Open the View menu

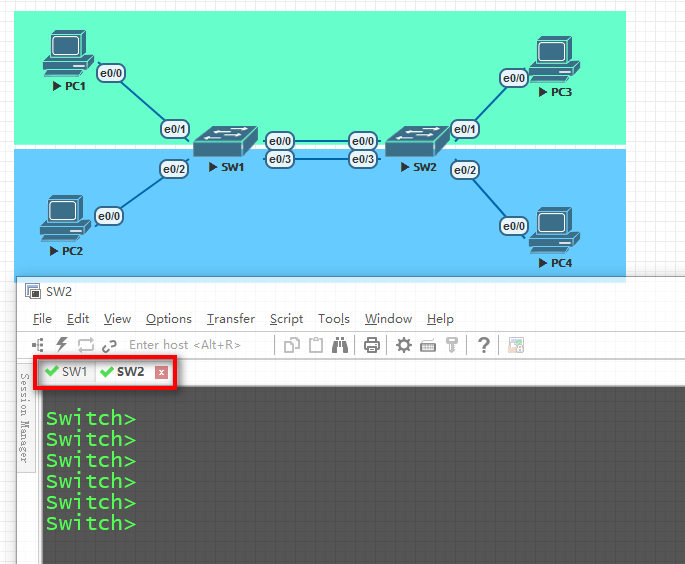(118, 319)
